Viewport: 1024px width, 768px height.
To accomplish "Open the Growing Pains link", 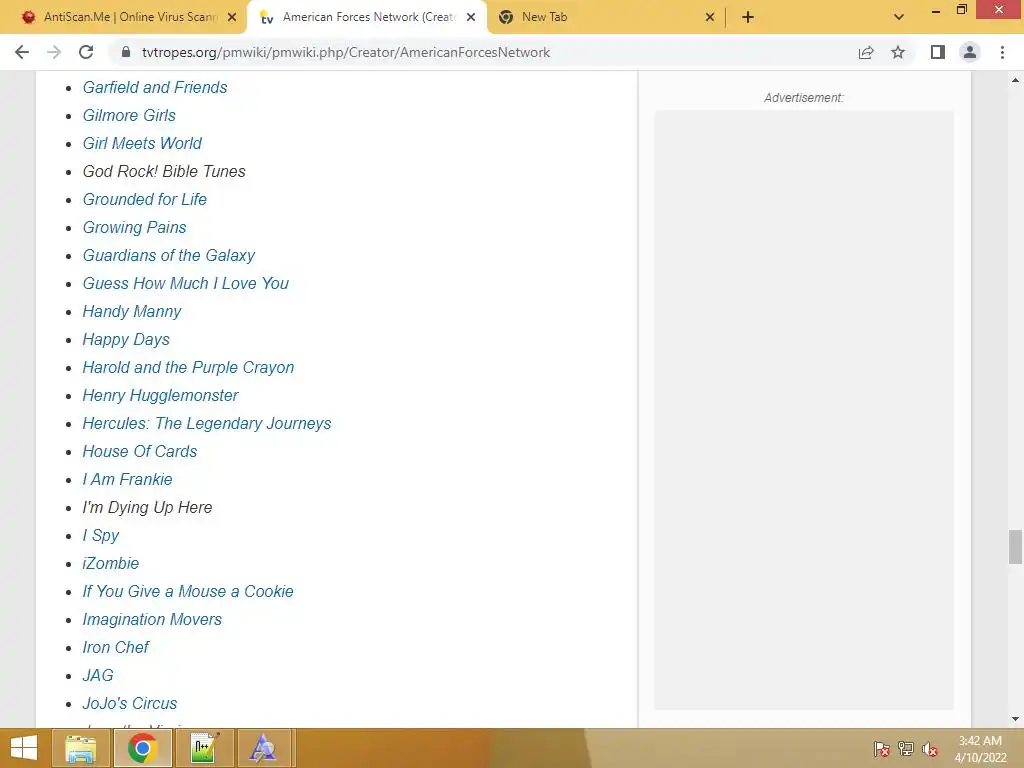I will point(134,227).
